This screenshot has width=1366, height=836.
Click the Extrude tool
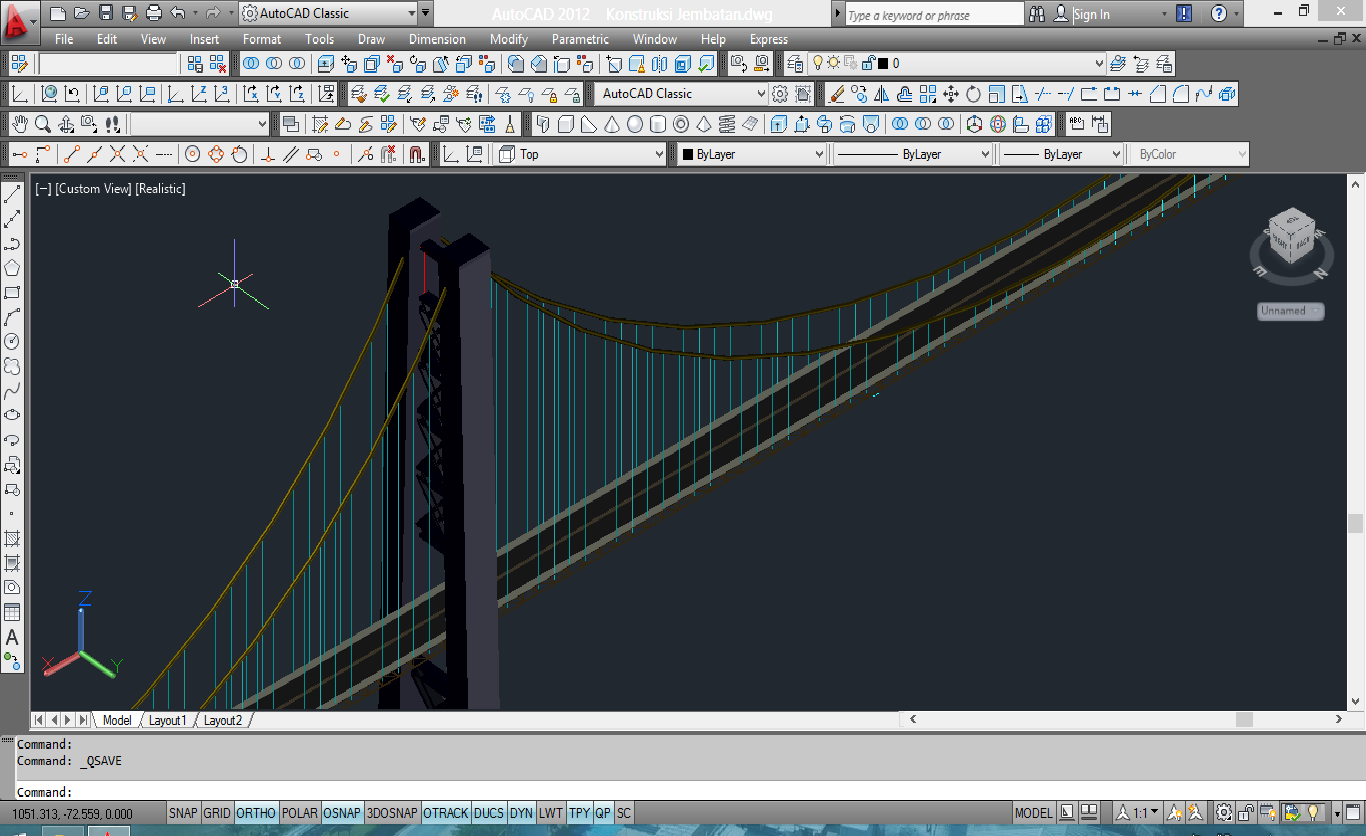(779, 124)
